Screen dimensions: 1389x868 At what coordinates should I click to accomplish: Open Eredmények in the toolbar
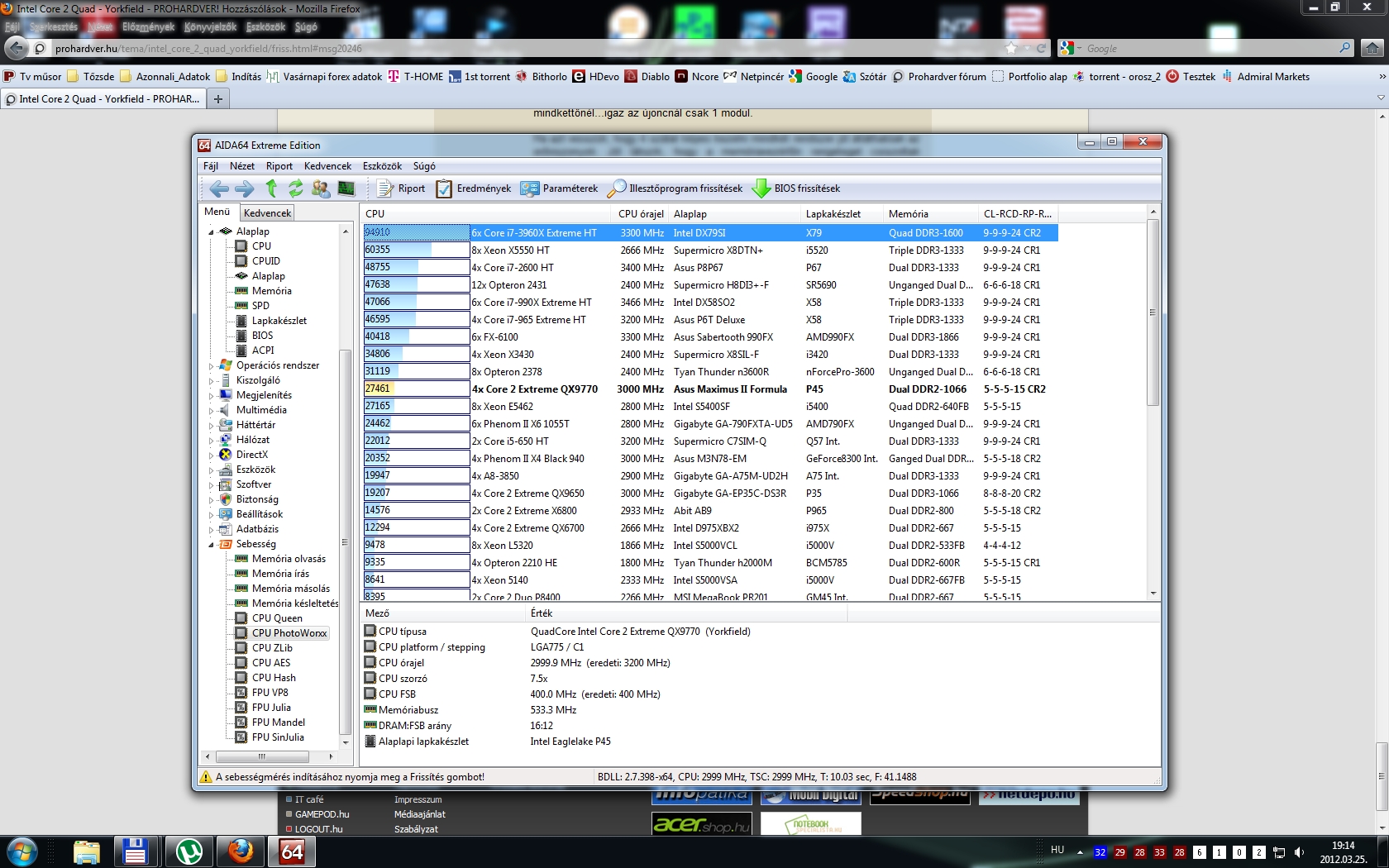coord(475,188)
